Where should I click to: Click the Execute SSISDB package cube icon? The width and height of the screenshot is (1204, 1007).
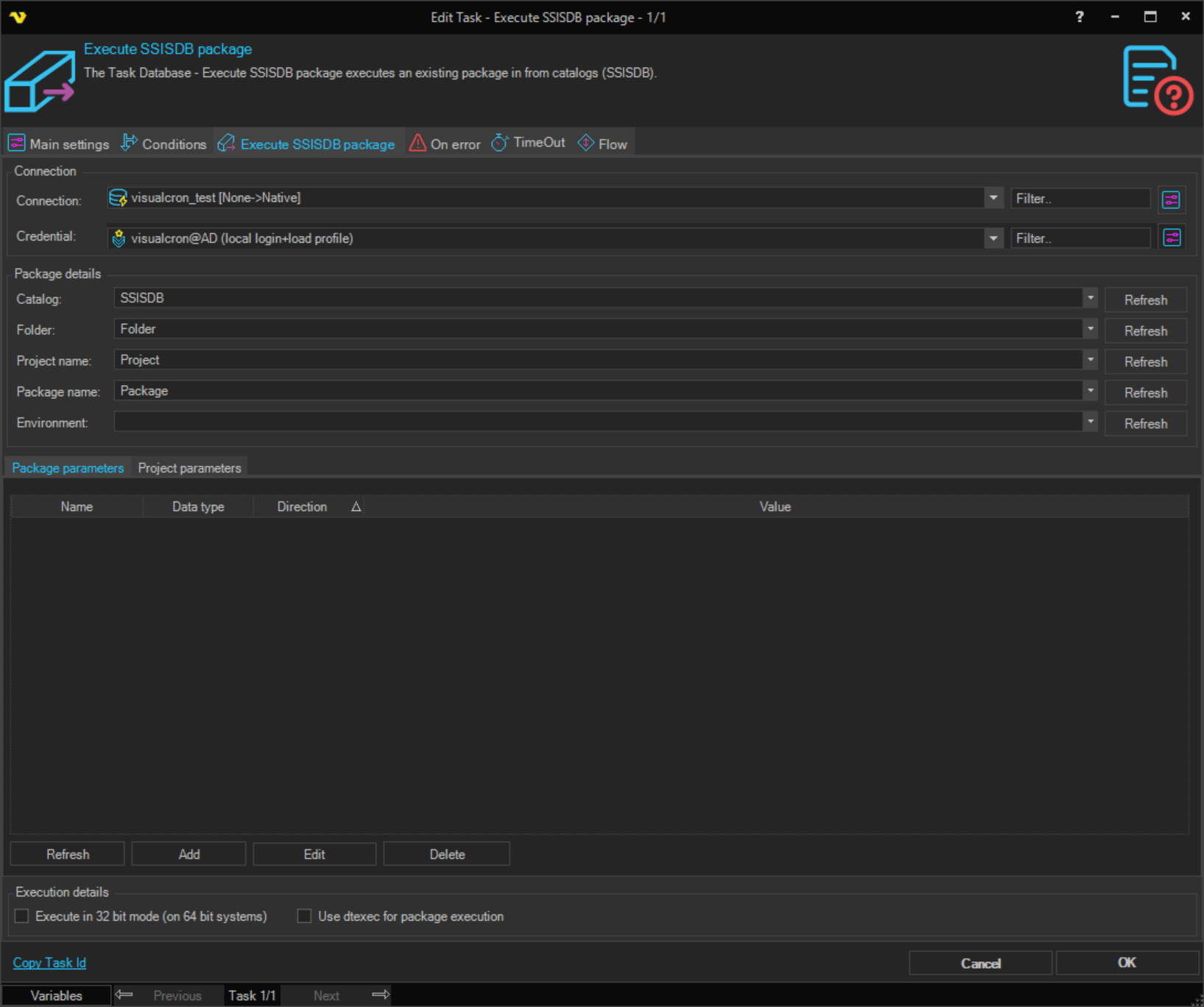40,81
